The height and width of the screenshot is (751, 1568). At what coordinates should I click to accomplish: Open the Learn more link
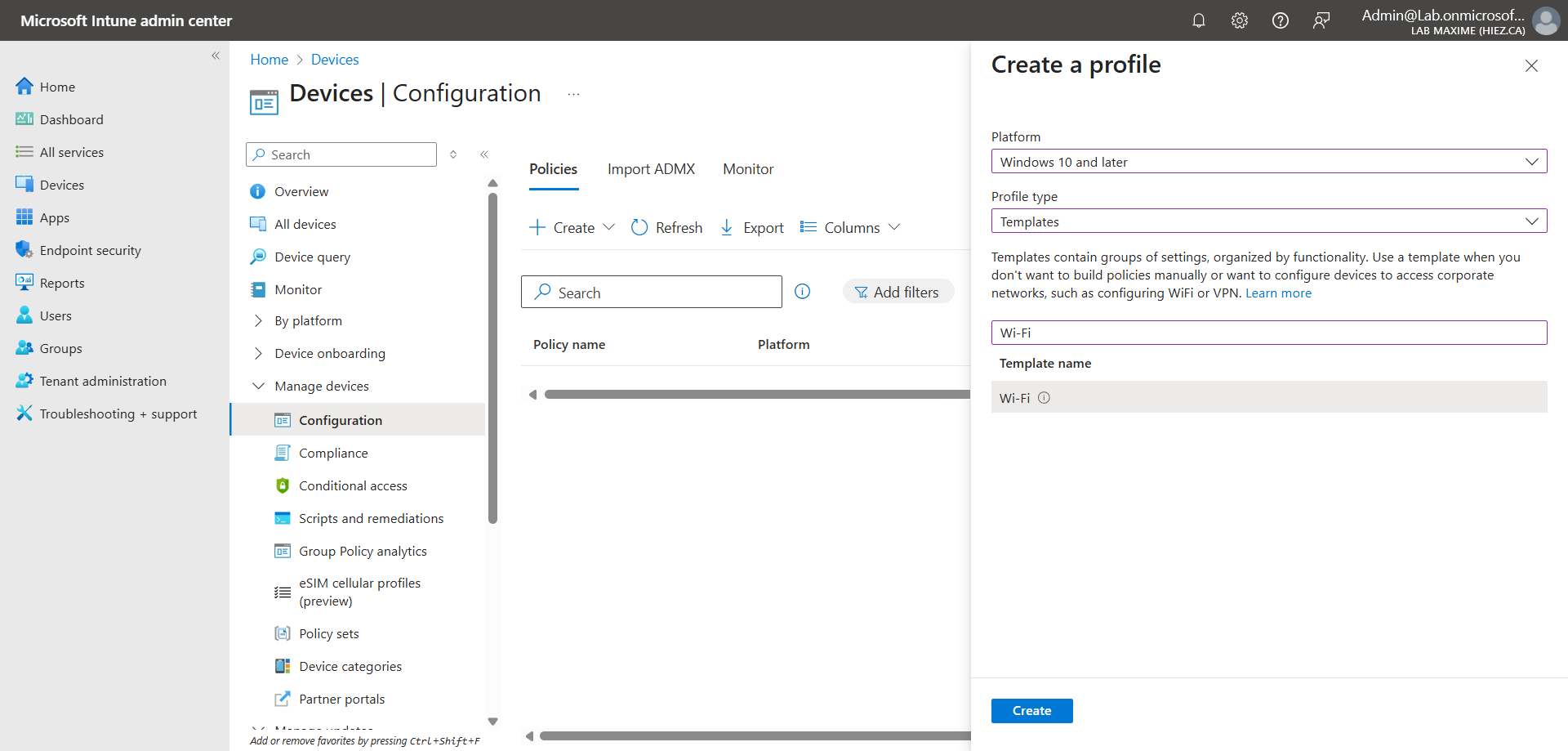click(1278, 293)
